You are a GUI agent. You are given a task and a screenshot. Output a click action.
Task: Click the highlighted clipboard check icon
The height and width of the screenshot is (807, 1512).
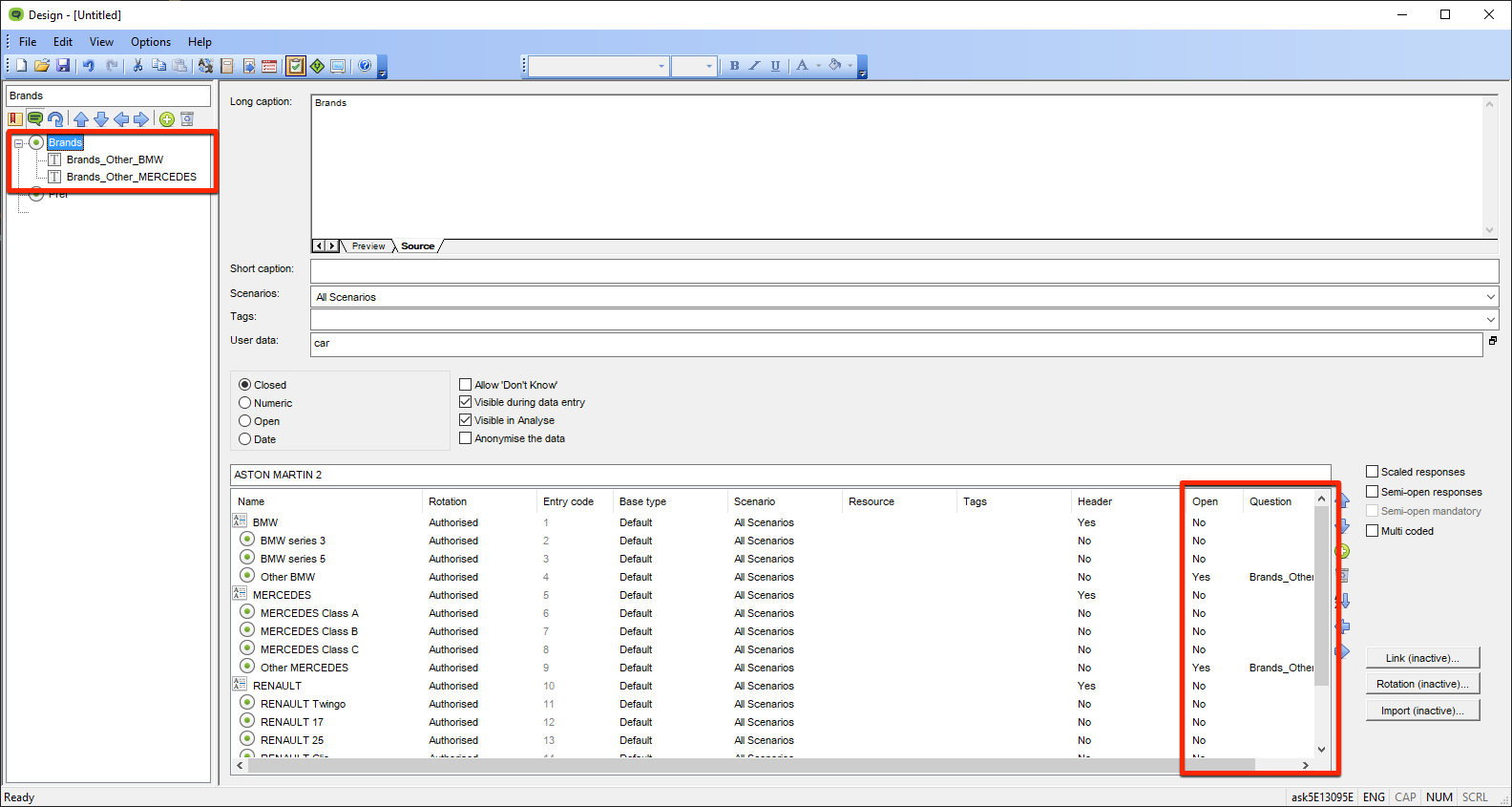tap(296, 66)
